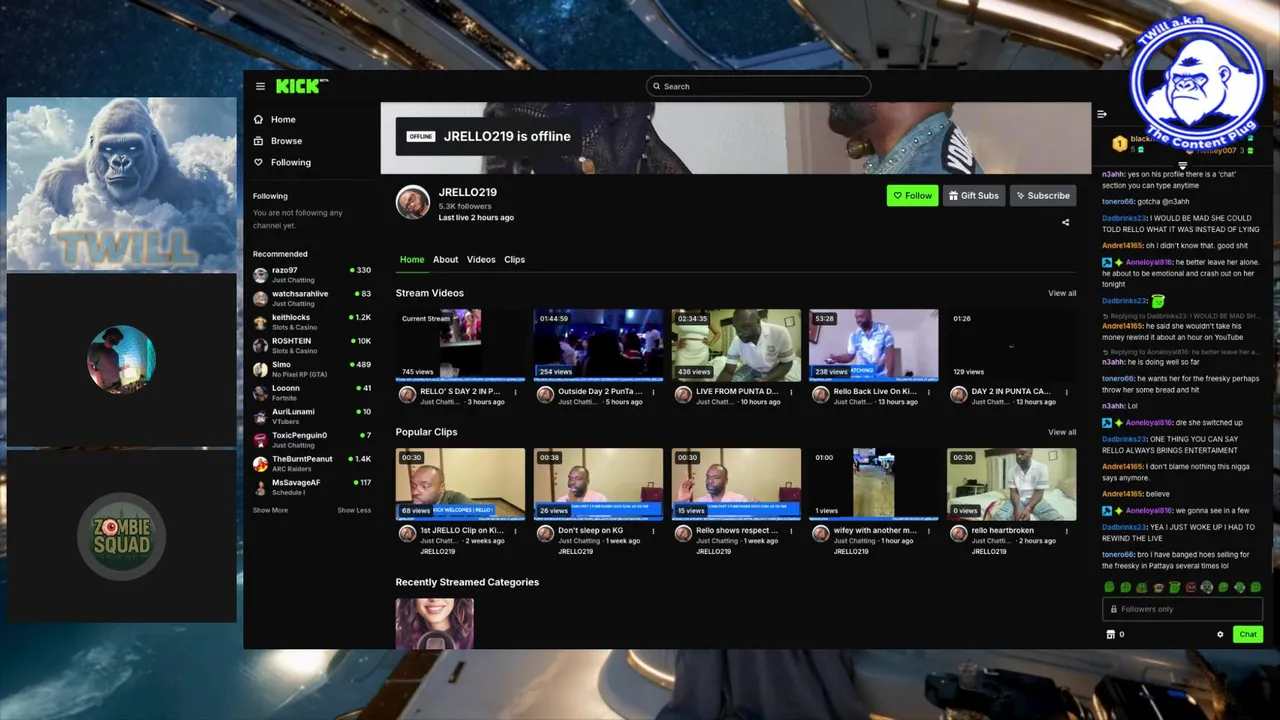The image size is (1280, 720).
Task: Open the ToxicPenguin0 recommended channel
Action: (x=311, y=440)
